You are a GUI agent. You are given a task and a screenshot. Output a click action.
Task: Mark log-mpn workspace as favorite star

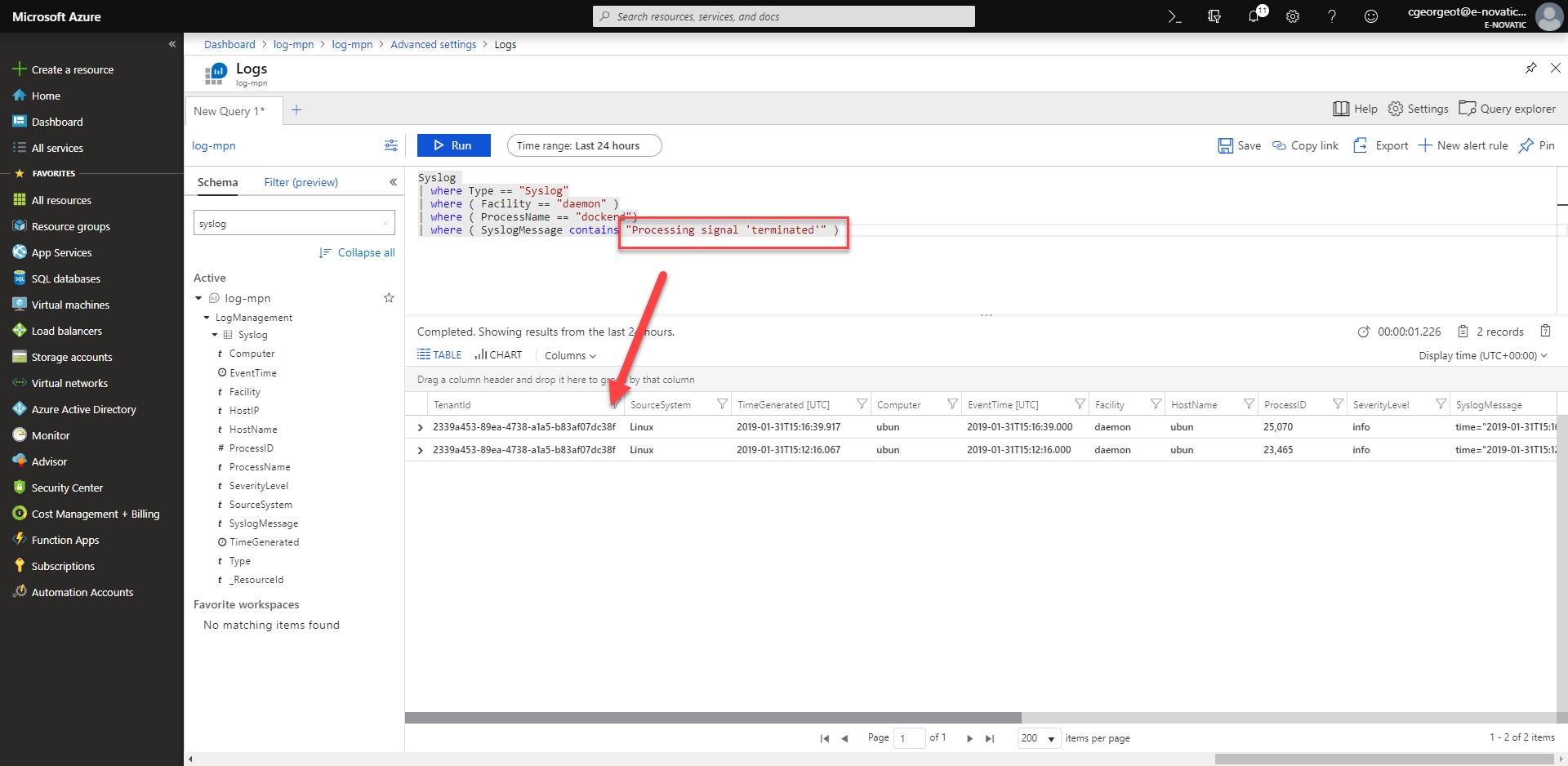[x=389, y=298]
